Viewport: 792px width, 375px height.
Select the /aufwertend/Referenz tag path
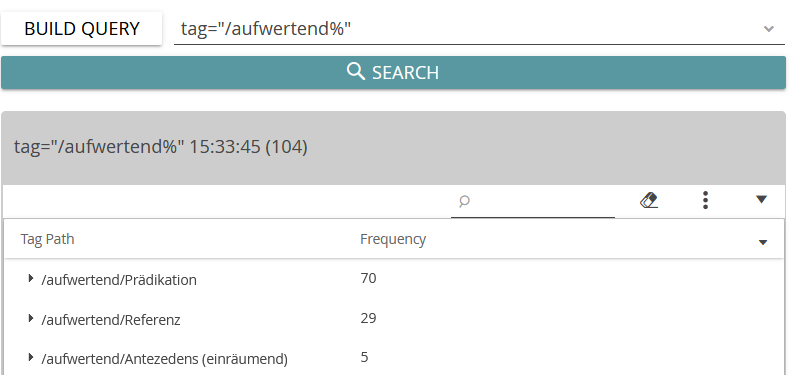(111, 320)
